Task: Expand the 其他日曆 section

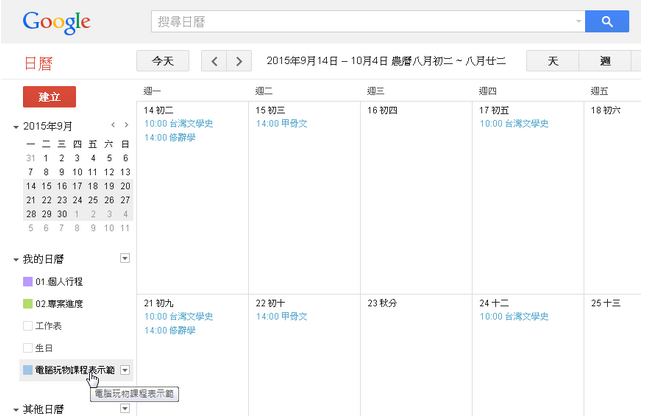Action: coord(15,409)
